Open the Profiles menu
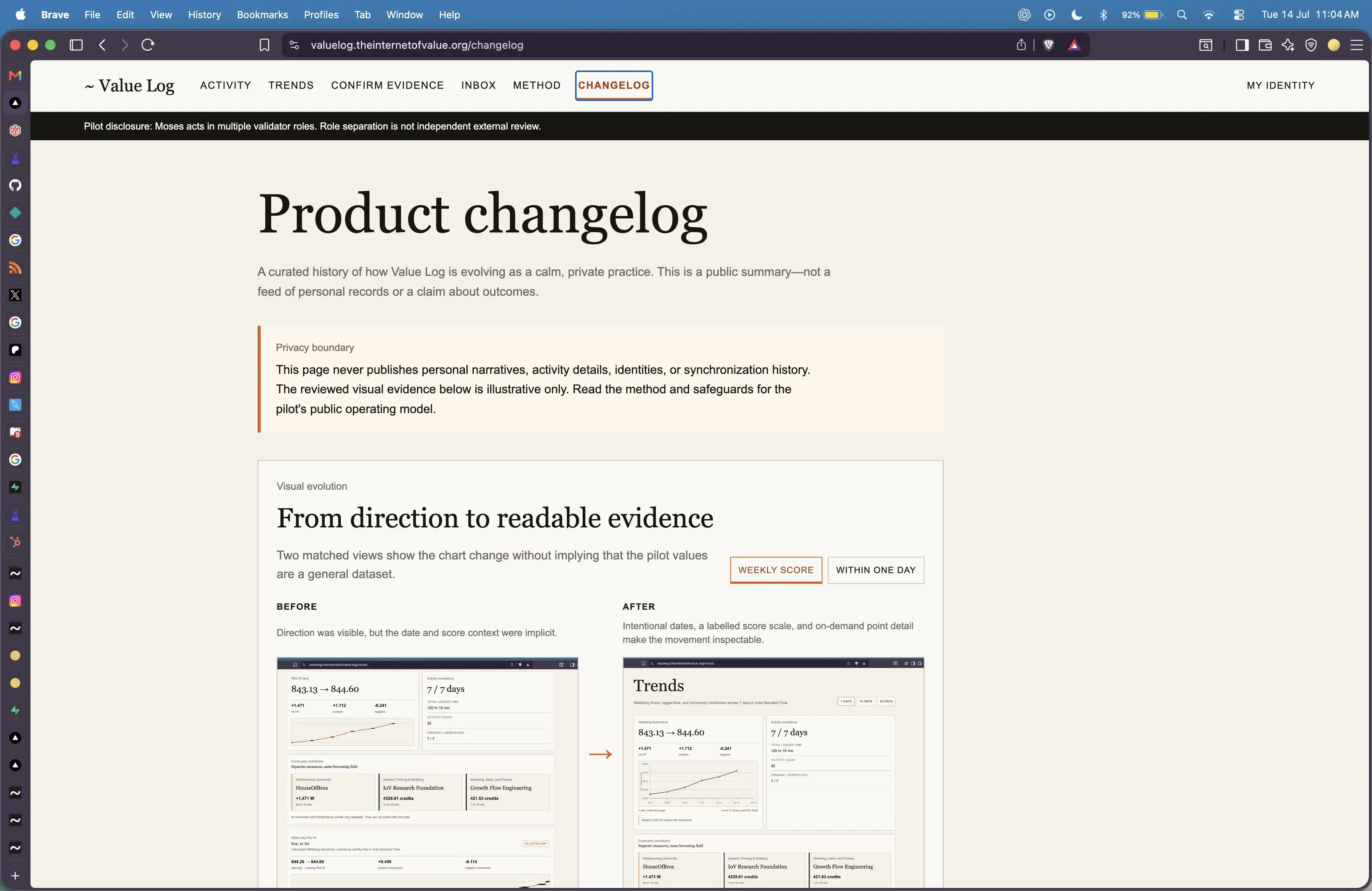The width and height of the screenshot is (1372, 891). point(321,15)
